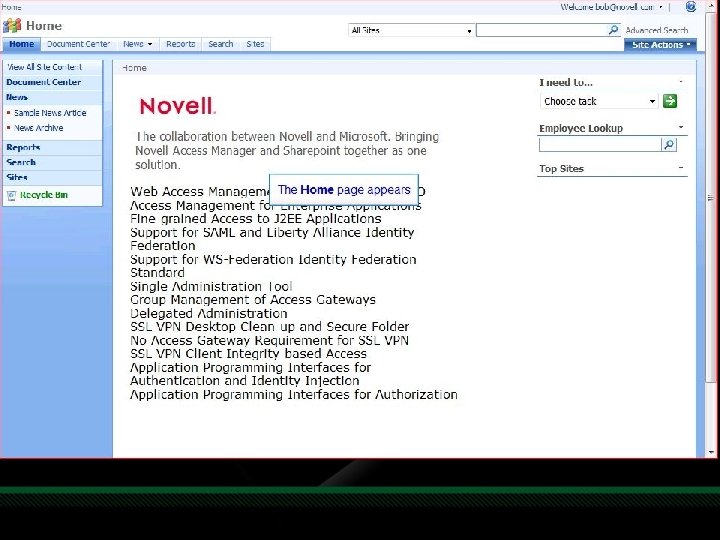Select the Home navigation tab

22,44
